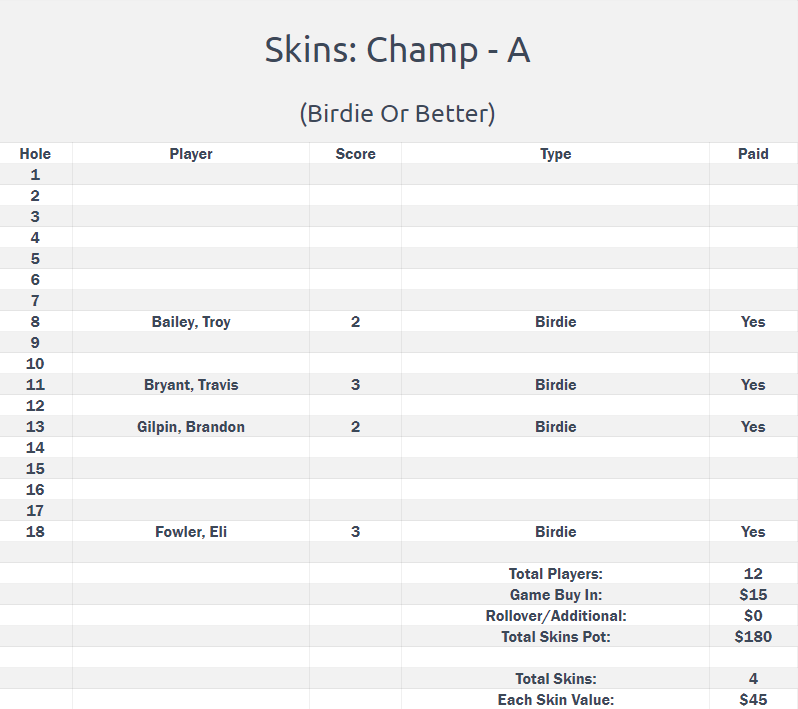The image size is (798, 709).
Task: Select the Total Players value 12
Action: pos(753,574)
